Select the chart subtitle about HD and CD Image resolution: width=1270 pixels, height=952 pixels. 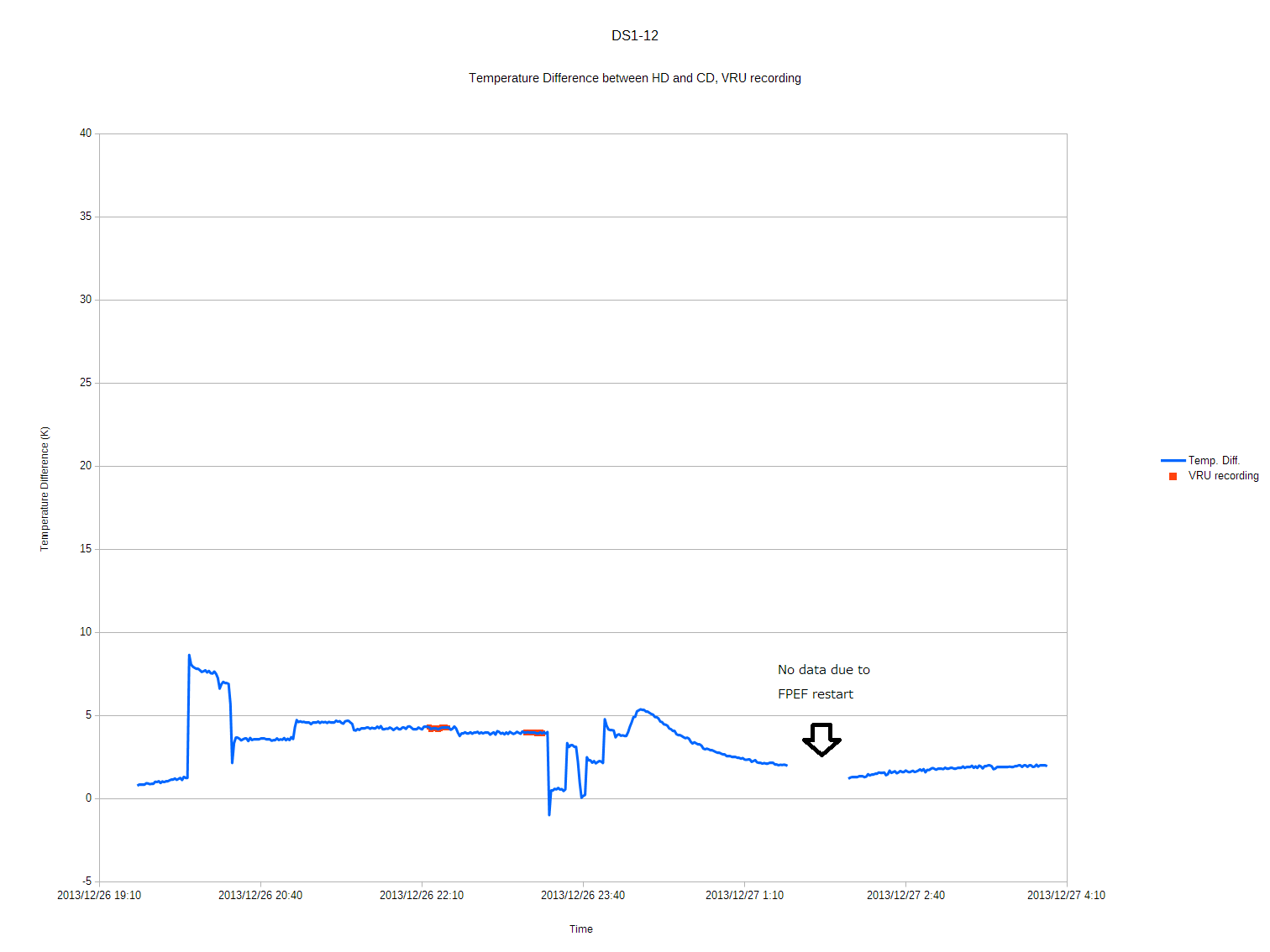[635, 78]
